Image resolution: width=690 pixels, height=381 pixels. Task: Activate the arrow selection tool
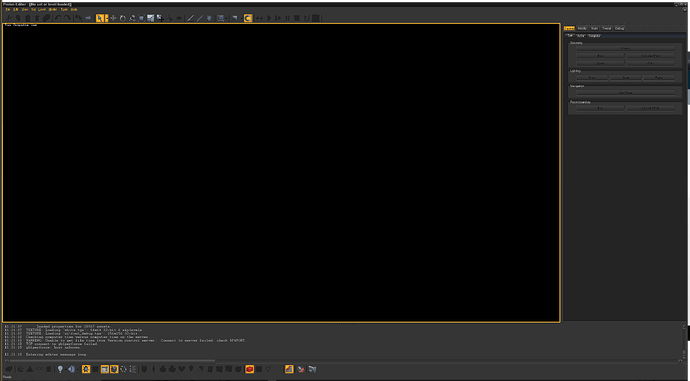99,18
